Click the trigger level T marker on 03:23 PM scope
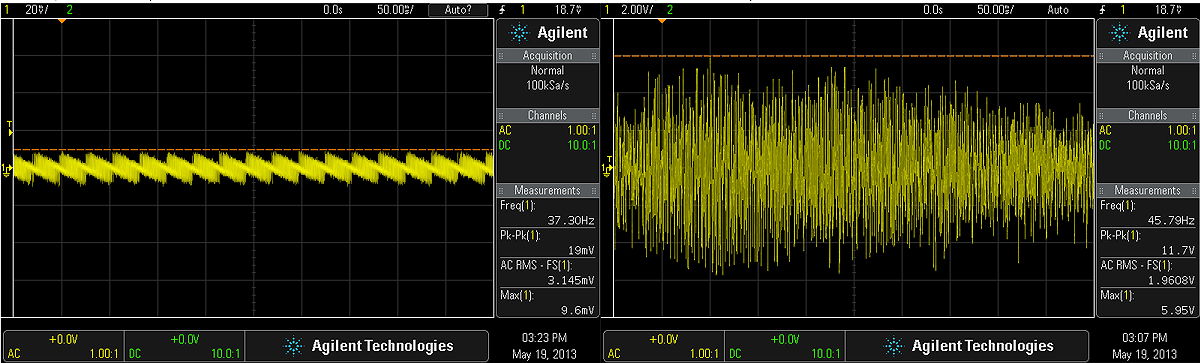The height and width of the screenshot is (363, 1200). point(9,127)
